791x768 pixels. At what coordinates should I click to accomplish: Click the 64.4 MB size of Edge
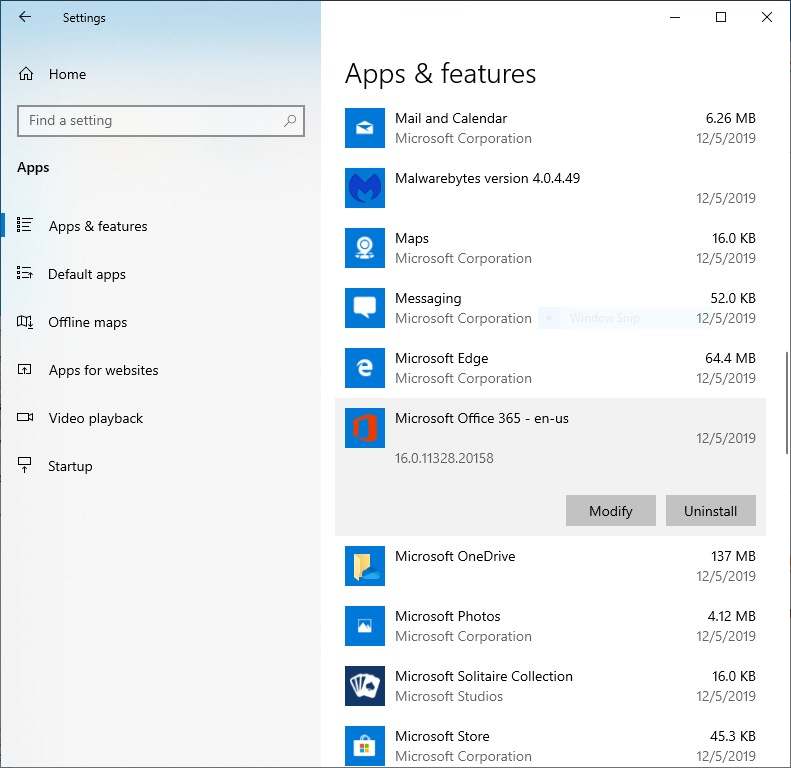coord(730,358)
